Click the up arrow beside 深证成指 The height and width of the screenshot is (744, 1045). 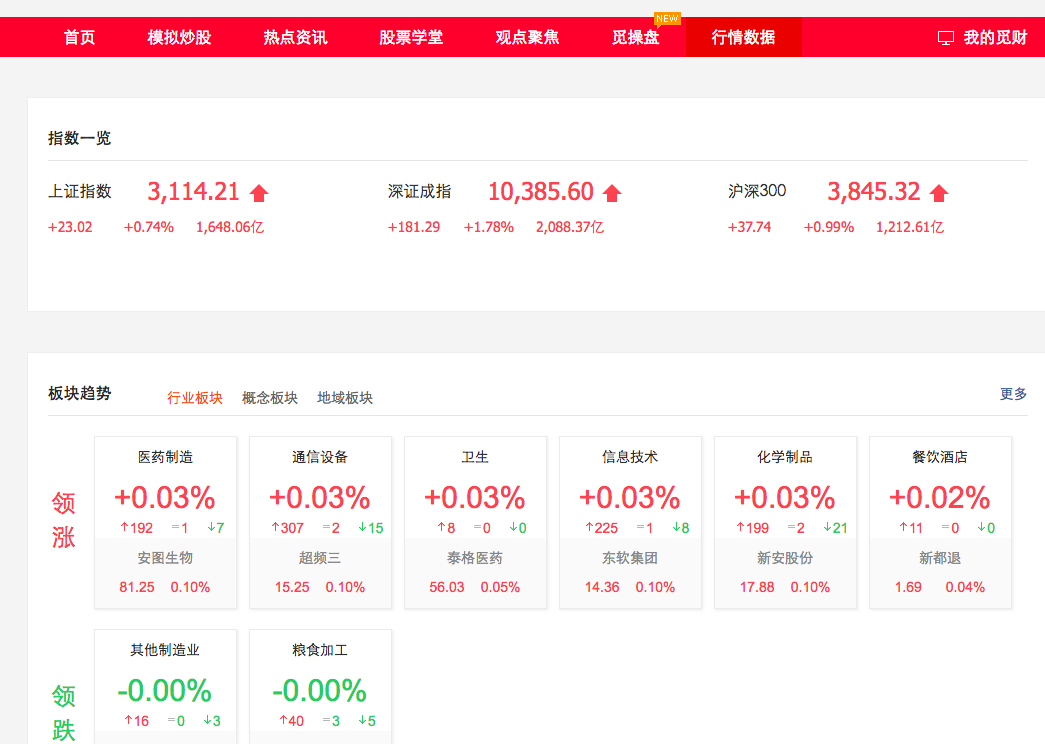[613, 192]
